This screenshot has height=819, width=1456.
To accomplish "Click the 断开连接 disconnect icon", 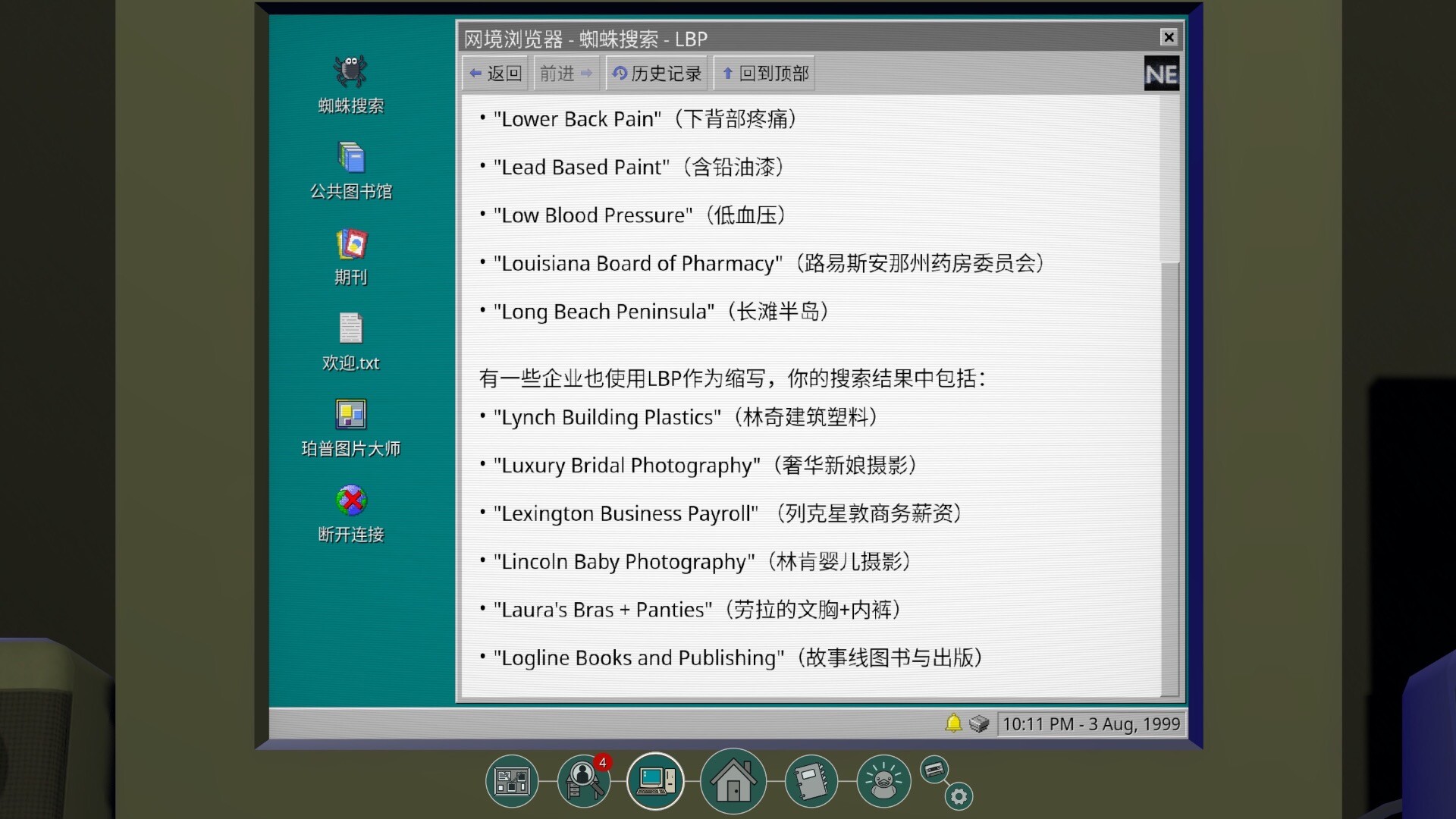I will [x=350, y=501].
